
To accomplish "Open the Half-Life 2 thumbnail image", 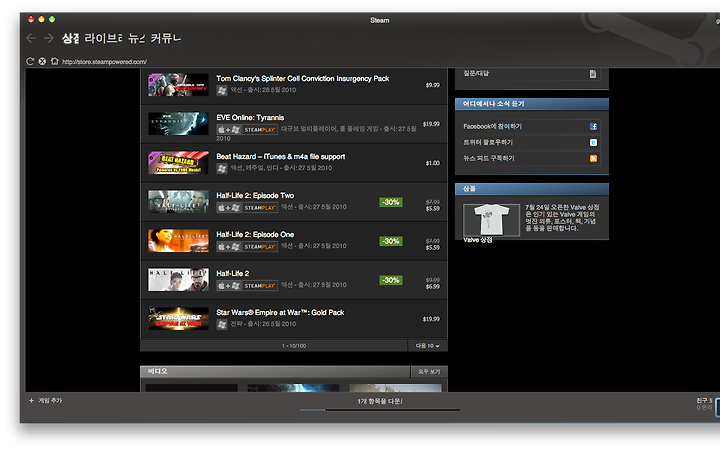I will click(178, 280).
